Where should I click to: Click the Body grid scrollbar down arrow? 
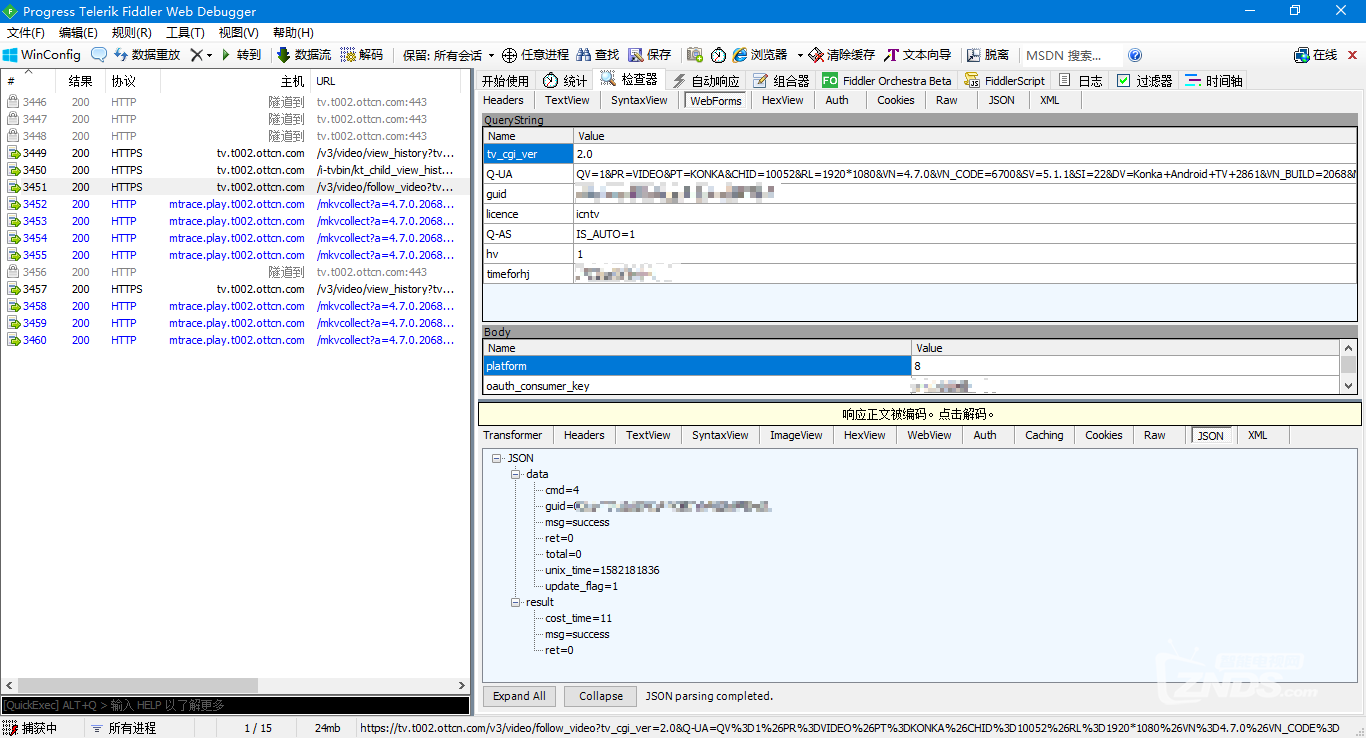tap(1349, 386)
